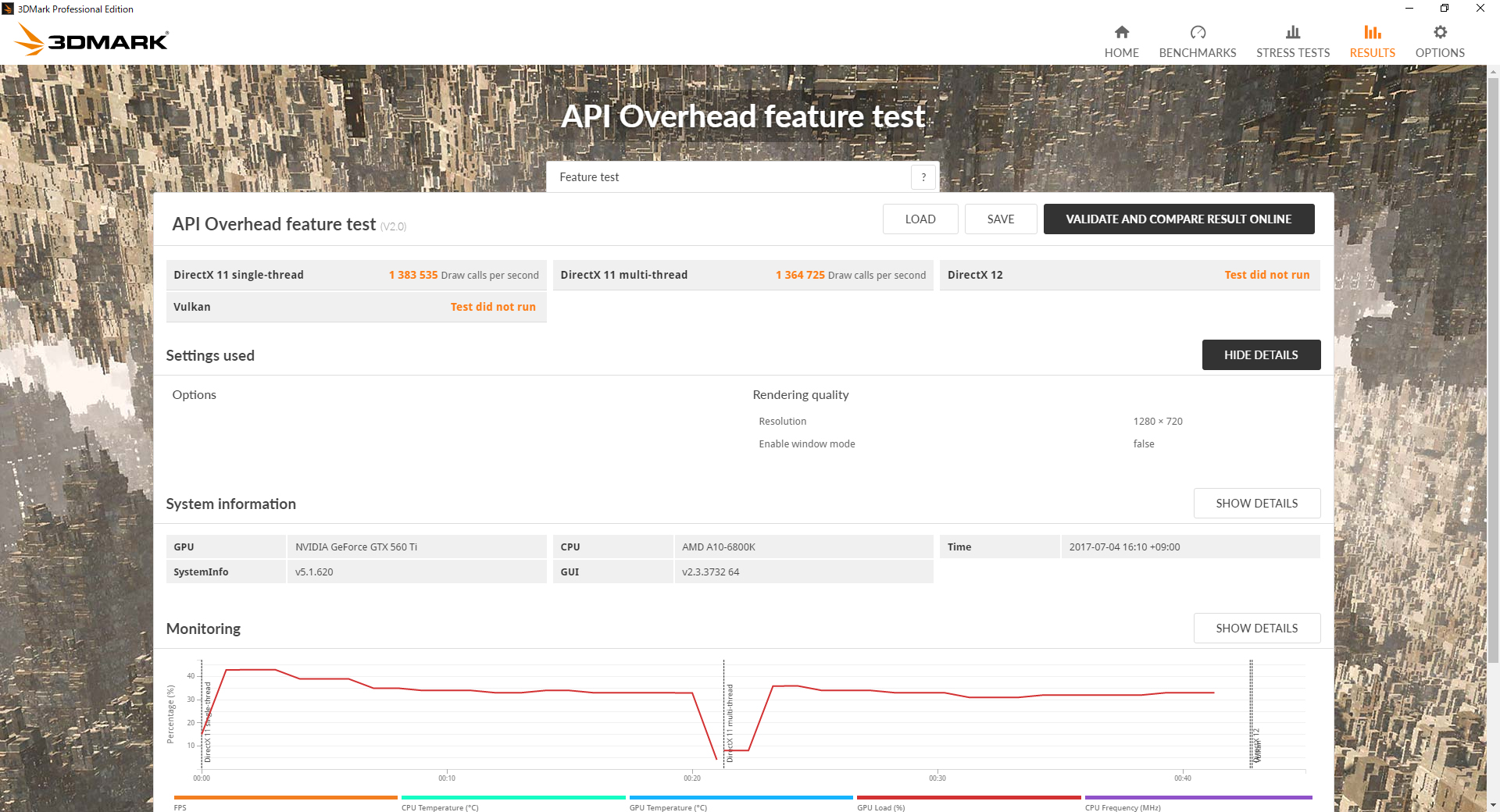Select the Results section
This screenshot has height=812, width=1500.
(x=1373, y=41)
